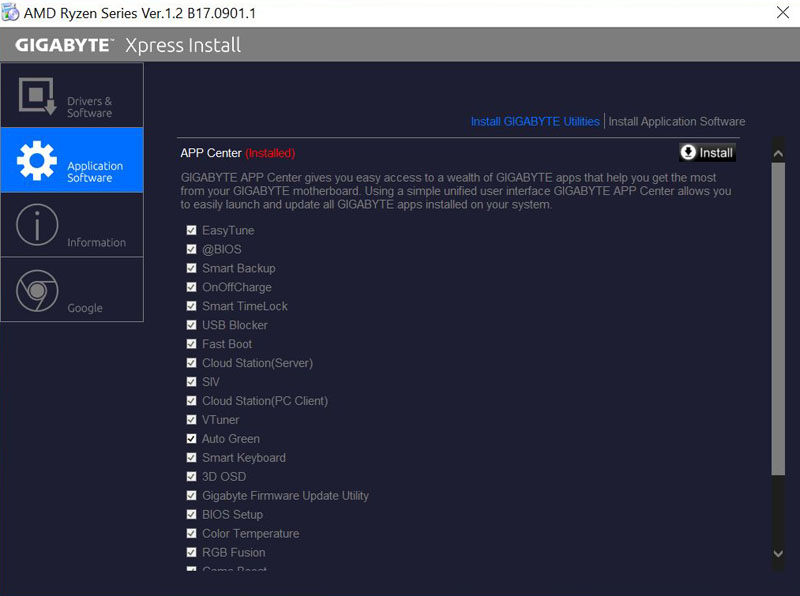
Task: Click the APP Center title text
Action: tap(211, 153)
